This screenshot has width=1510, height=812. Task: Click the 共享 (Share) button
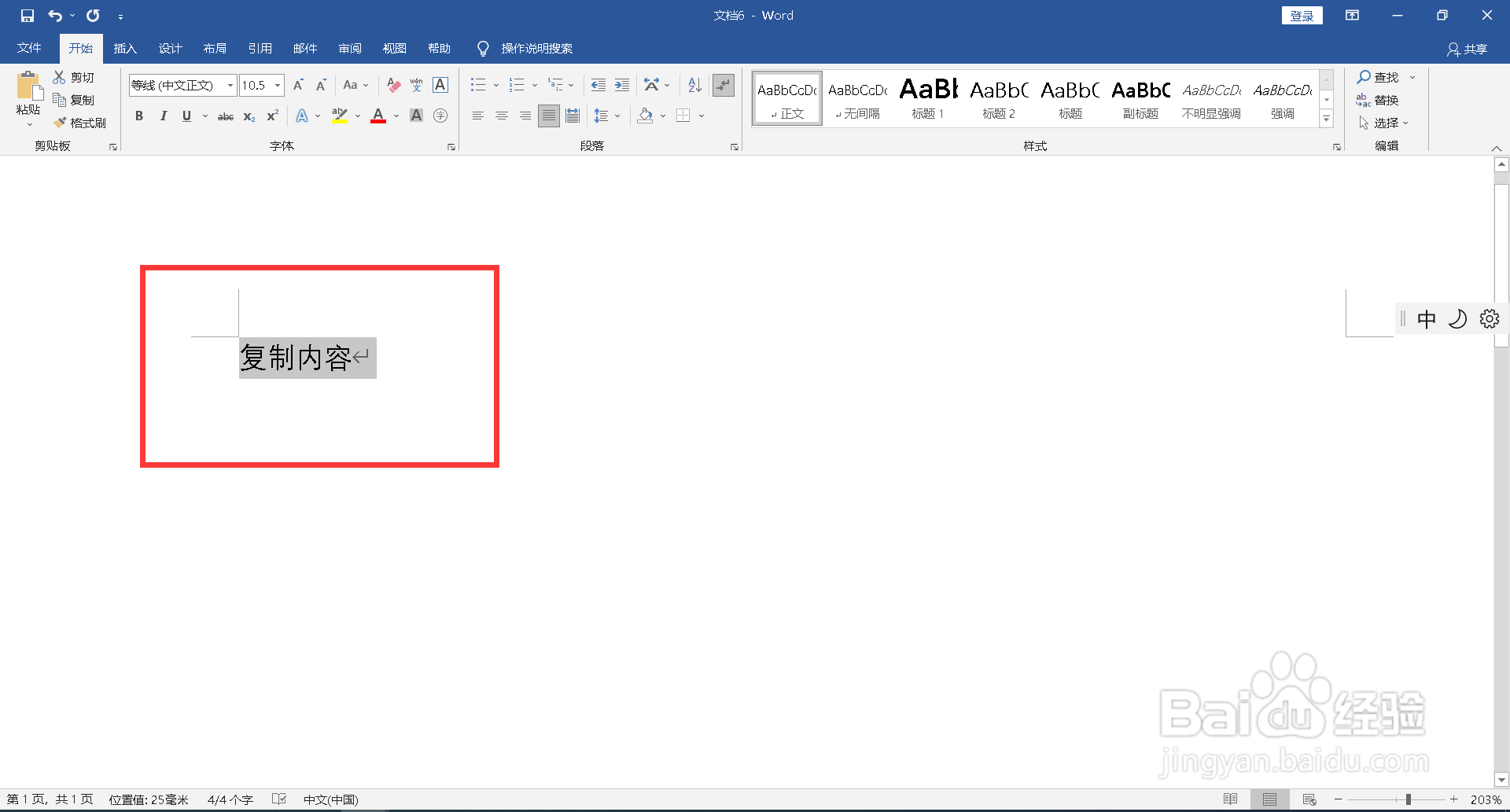[1468, 50]
